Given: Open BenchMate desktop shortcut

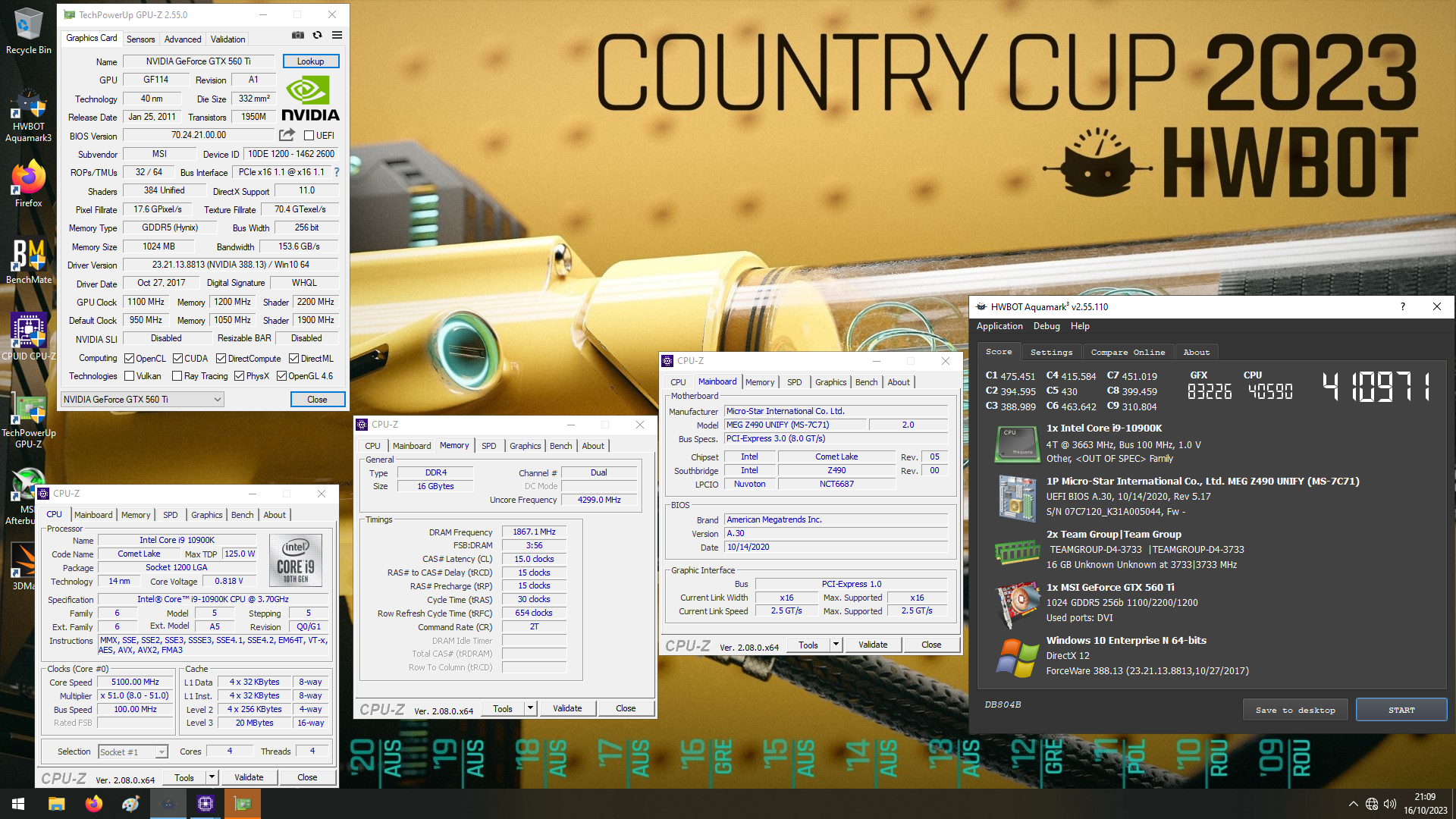Looking at the screenshot, I should point(28,262).
